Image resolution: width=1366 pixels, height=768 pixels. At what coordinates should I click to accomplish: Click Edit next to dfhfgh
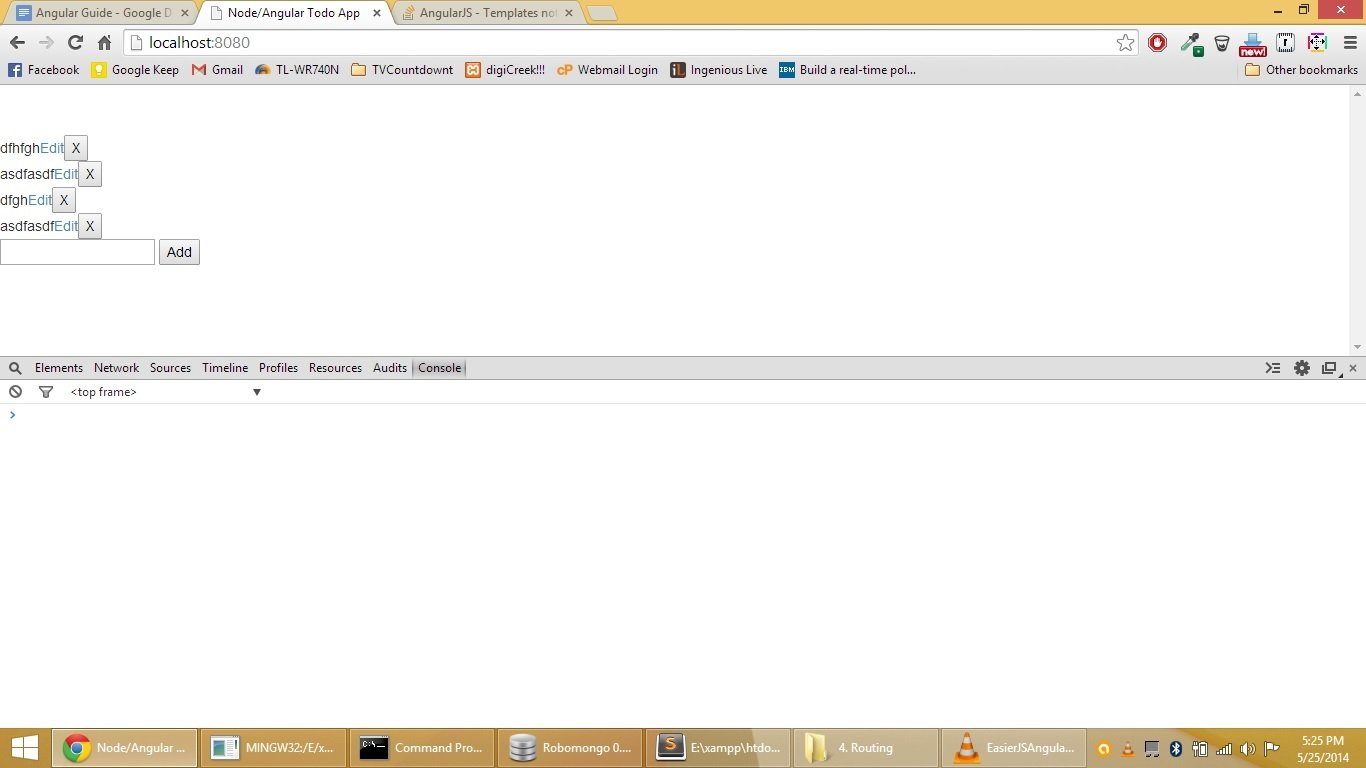tap(52, 148)
